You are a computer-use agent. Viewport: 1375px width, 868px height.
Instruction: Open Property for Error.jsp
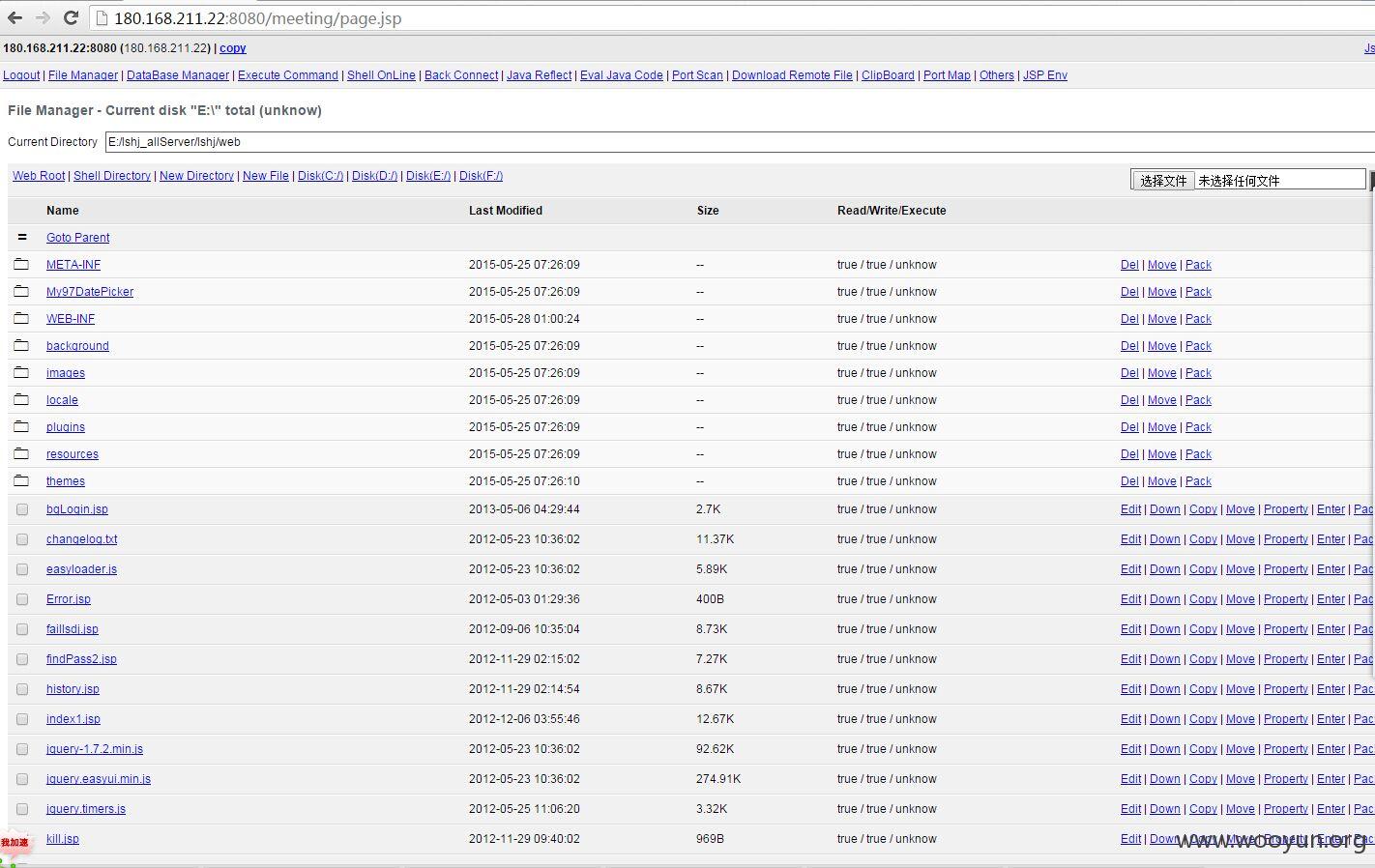[x=1286, y=599]
